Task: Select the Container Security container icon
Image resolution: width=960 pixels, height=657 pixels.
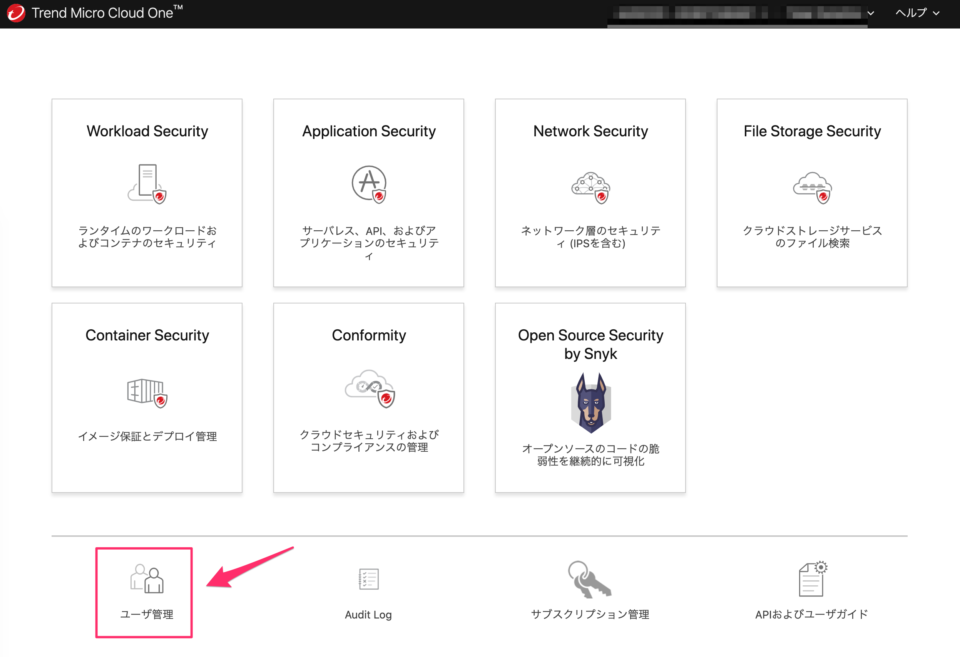Action: pos(146,389)
